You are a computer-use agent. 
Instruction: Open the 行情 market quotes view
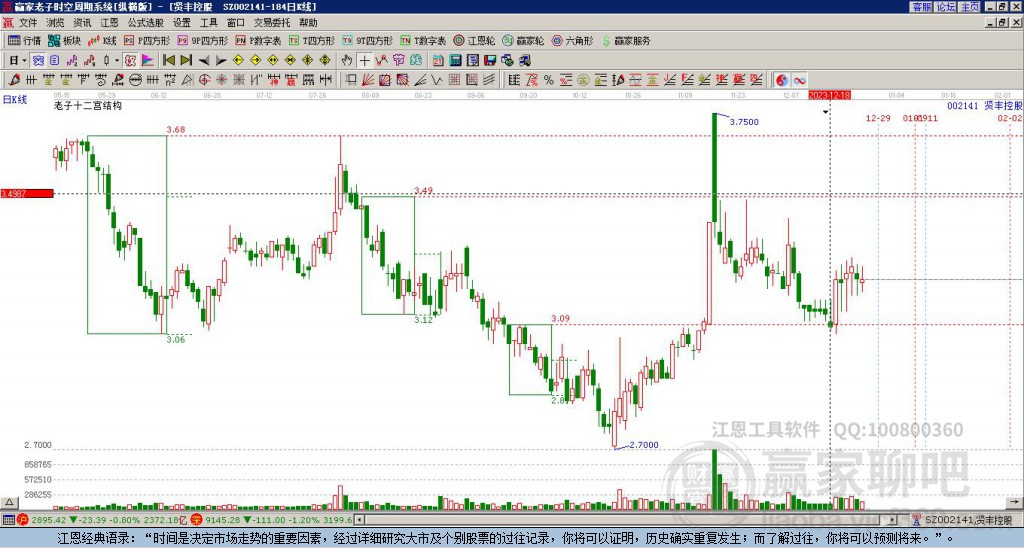click(x=24, y=40)
